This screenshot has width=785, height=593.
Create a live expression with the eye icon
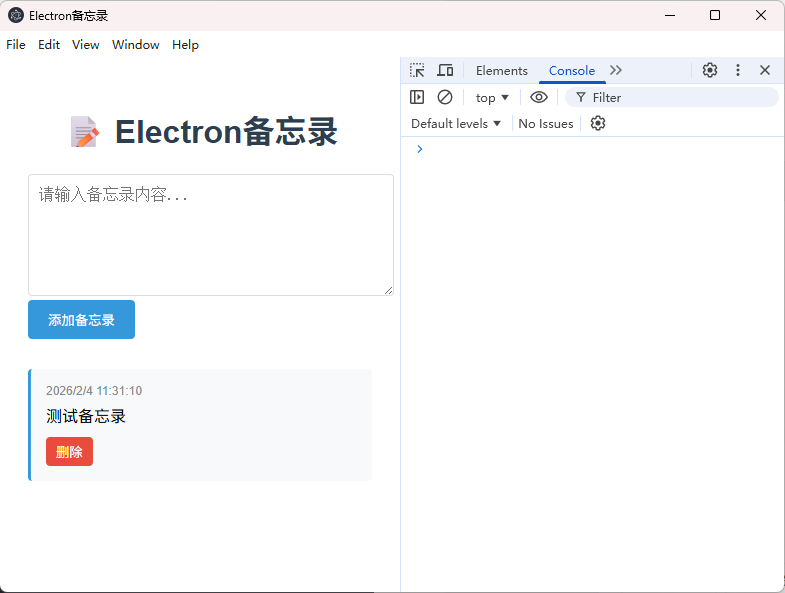pos(539,97)
